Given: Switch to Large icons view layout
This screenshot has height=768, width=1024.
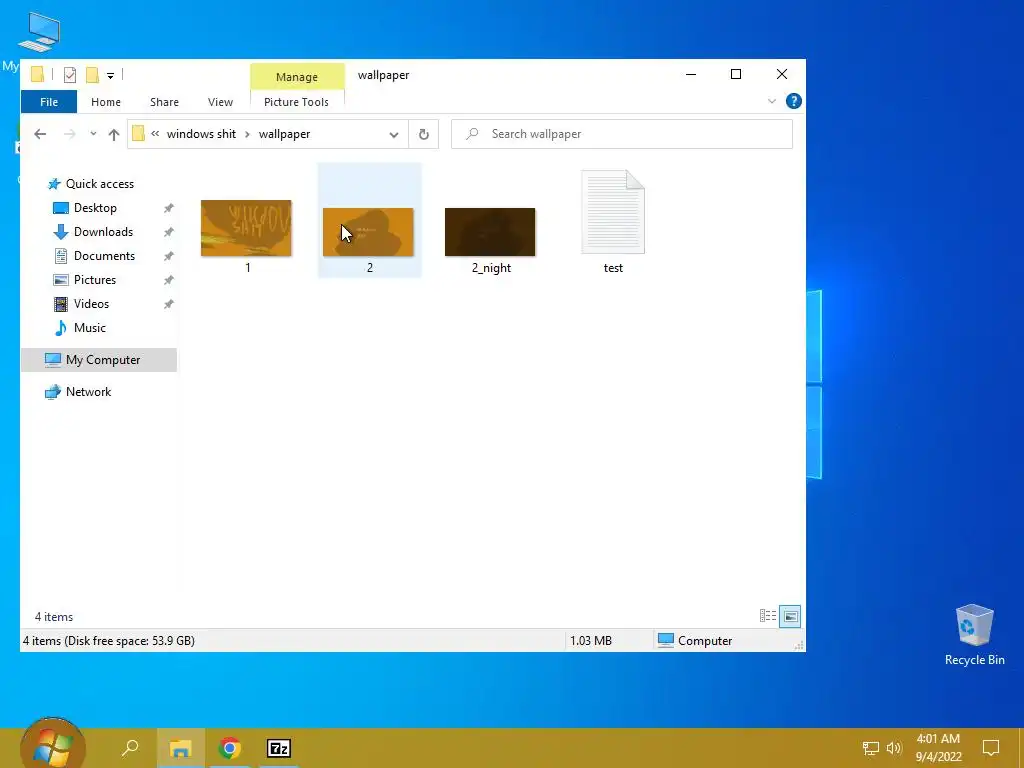Looking at the screenshot, I should (x=790, y=616).
